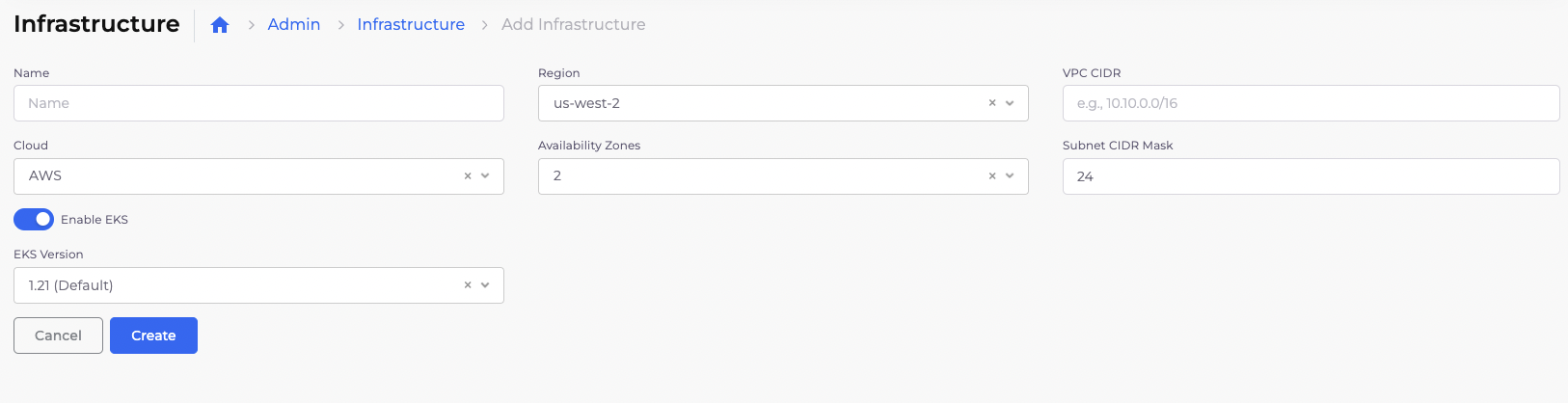The image size is (1568, 403).
Task: Click the Create button
Action: click(153, 336)
